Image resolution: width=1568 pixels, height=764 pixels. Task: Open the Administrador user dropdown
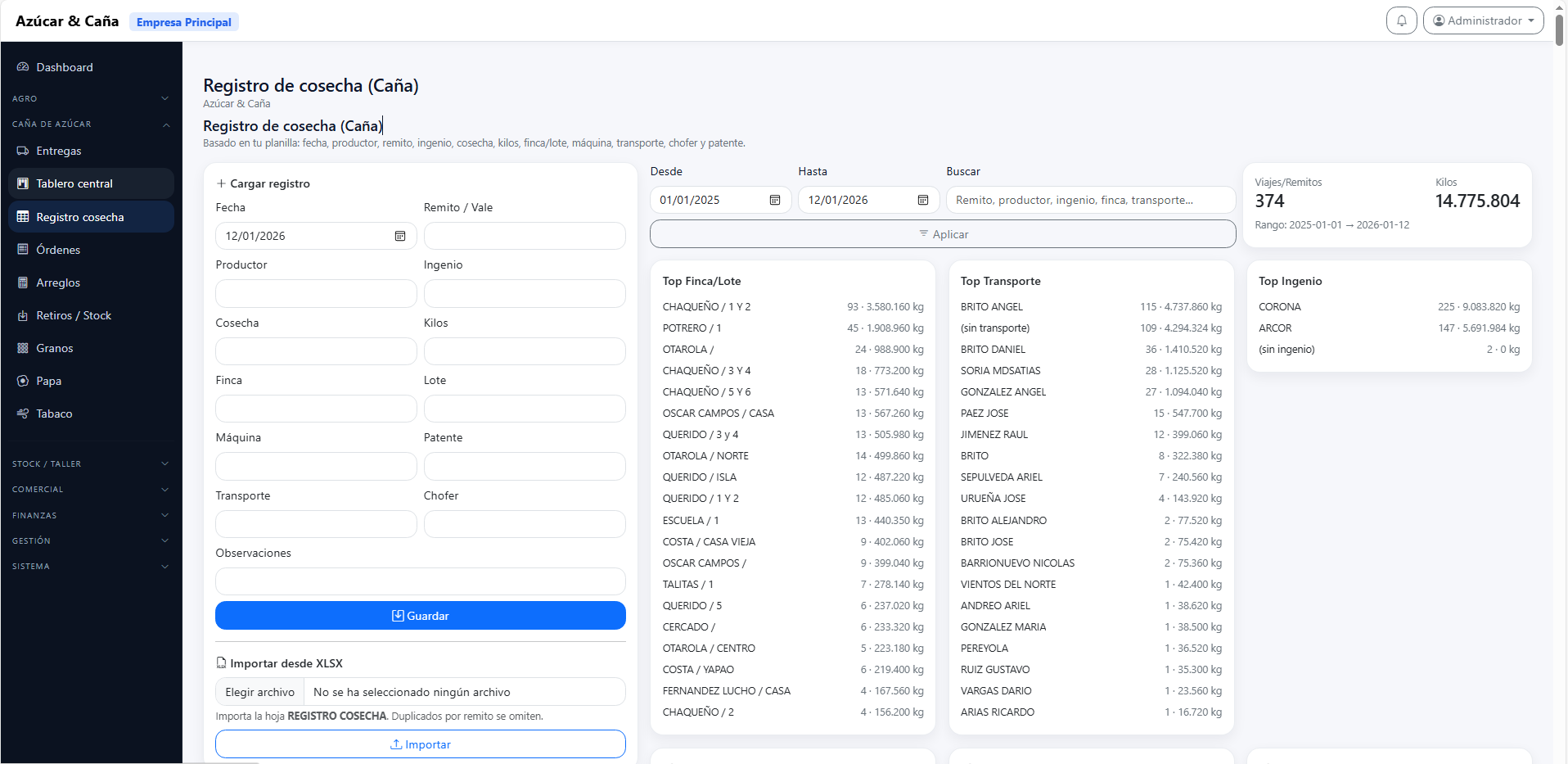[1483, 20]
